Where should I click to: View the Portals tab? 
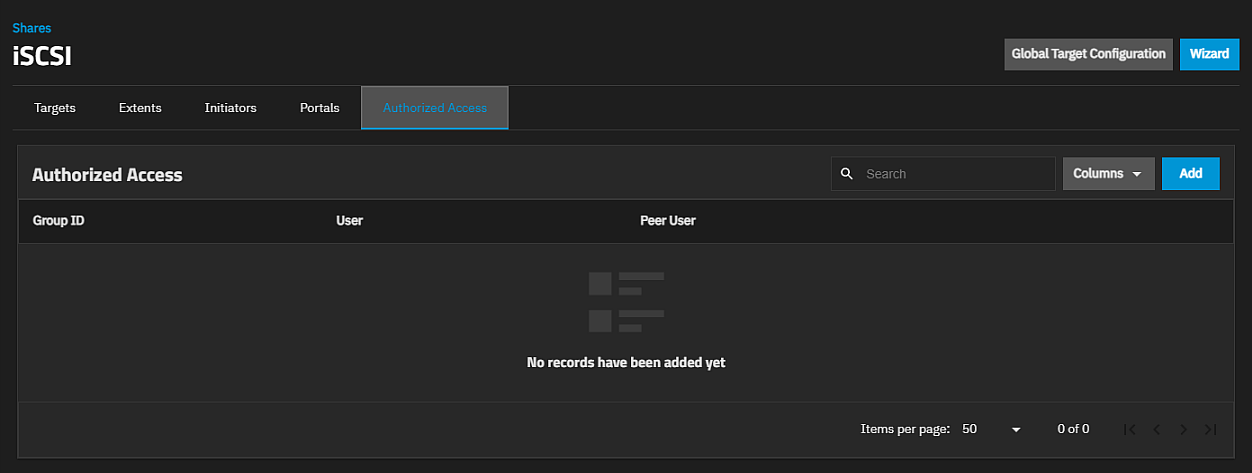point(319,108)
